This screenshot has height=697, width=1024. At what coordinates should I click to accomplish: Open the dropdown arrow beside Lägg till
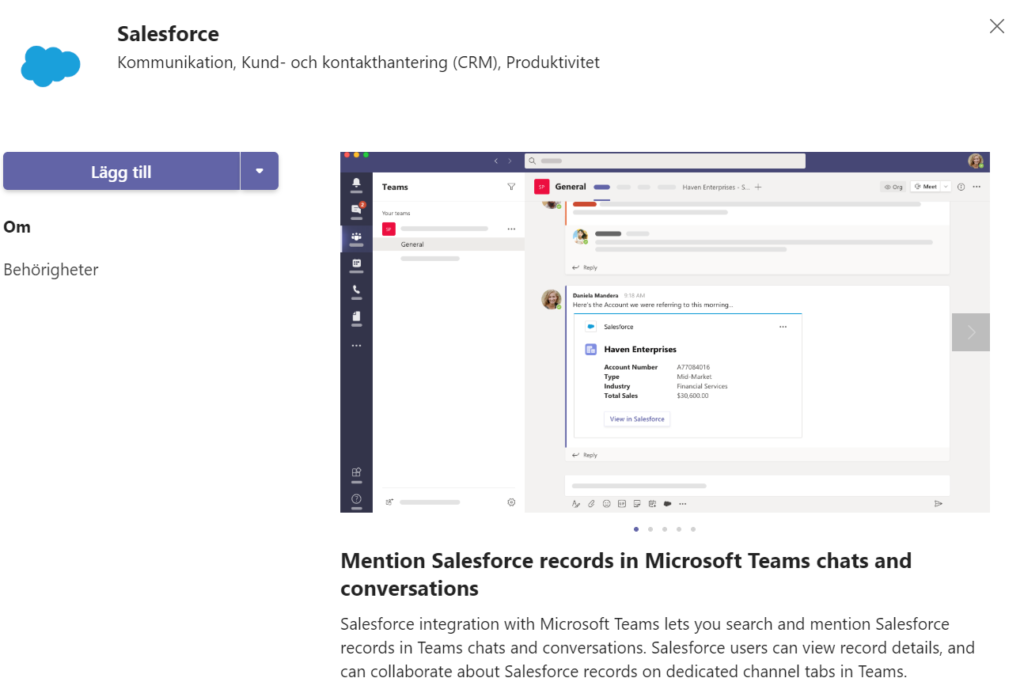[260, 171]
